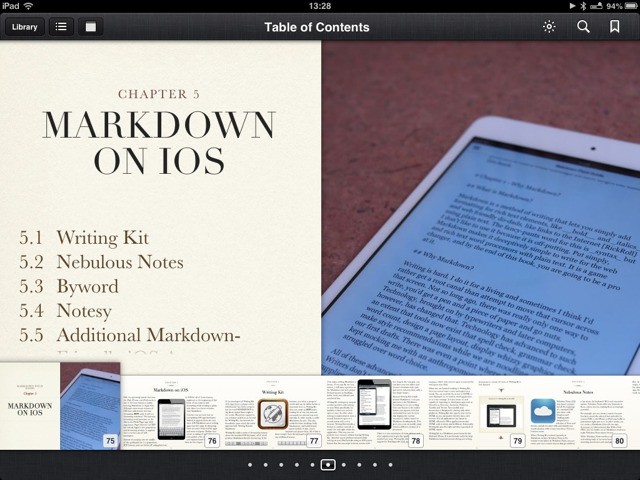Open the table of contents list icon
Viewport: 640px width, 480px height.
tap(61, 27)
